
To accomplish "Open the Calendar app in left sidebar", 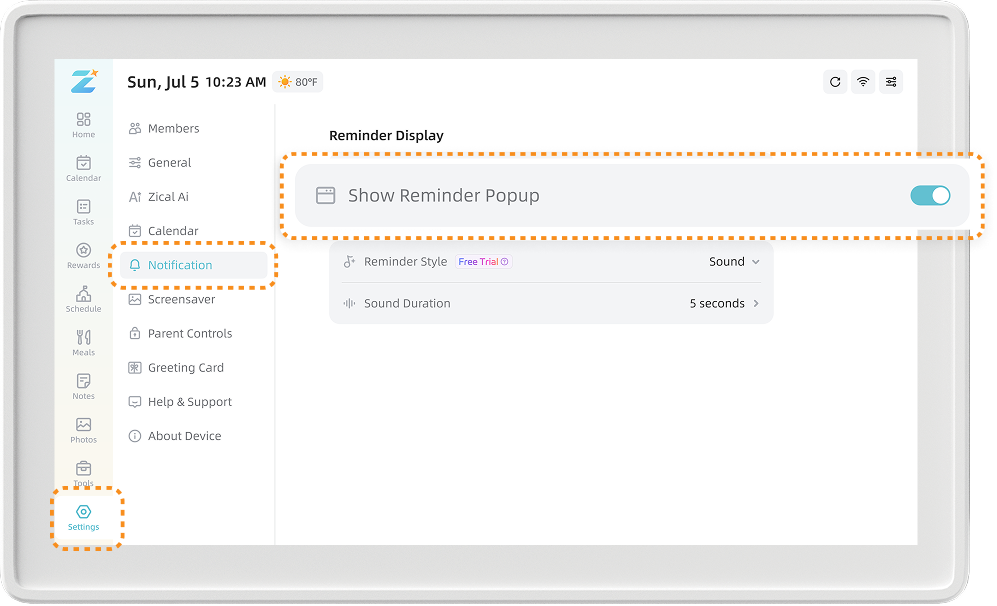I will [x=83, y=169].
